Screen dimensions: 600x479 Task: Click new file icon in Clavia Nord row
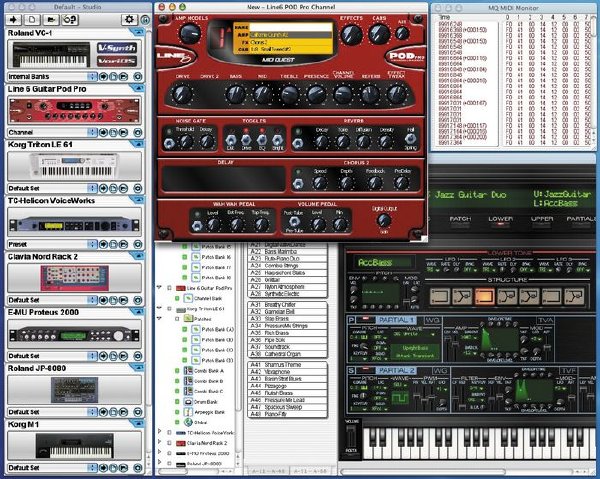pos(113,300)
